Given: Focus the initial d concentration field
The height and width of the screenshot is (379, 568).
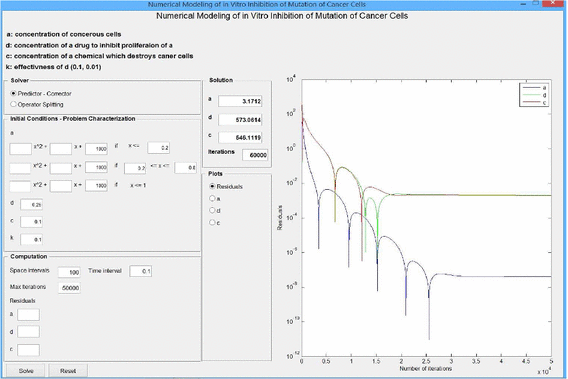Looking at the screenshot, I should pyautogui.click(x=32, y=204).
